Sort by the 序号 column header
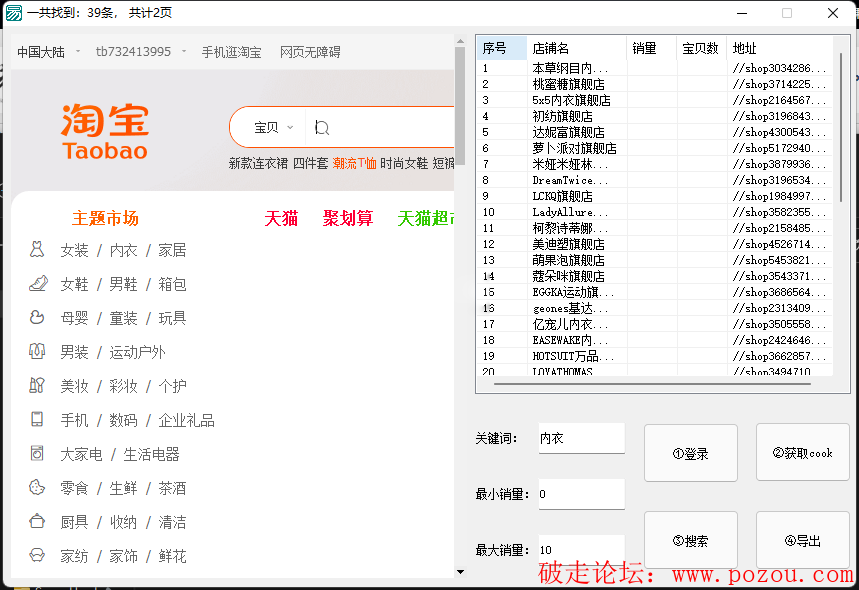Screen dimensions: 859x590 (502, 48)
